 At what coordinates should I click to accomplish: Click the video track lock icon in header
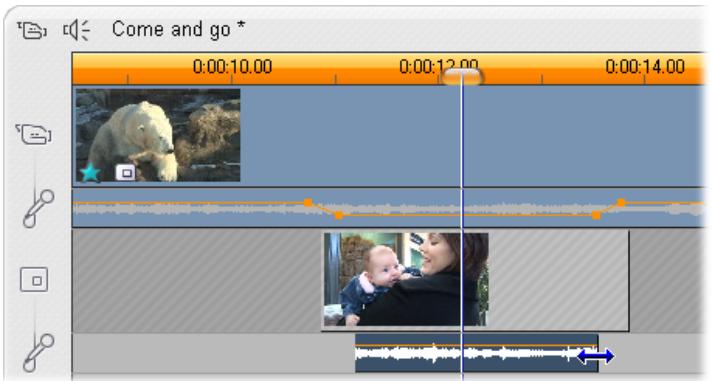tap(32, 30)
